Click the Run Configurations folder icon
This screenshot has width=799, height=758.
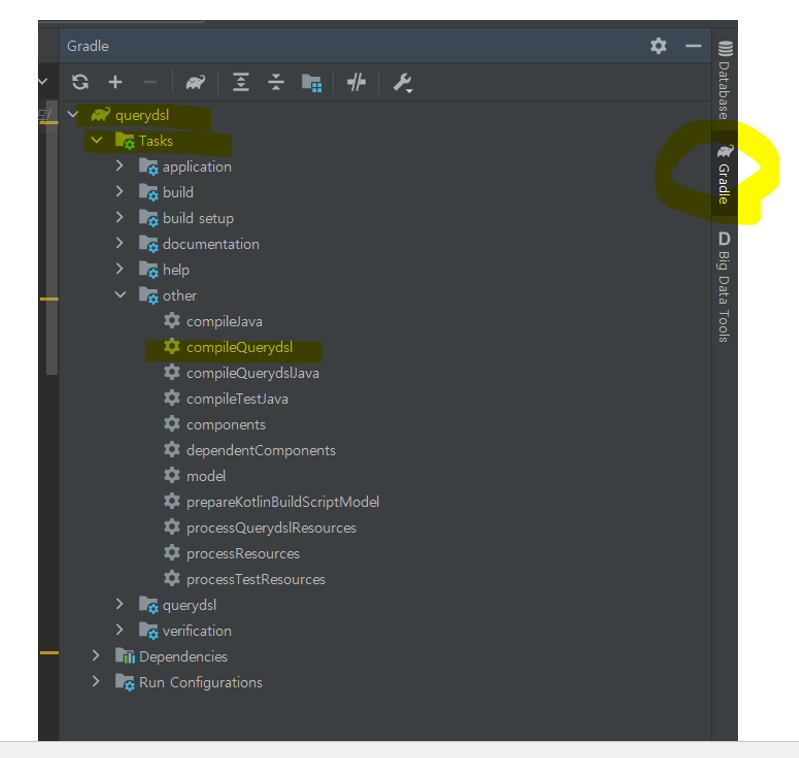pyautogui.click(x=125, y=682)
